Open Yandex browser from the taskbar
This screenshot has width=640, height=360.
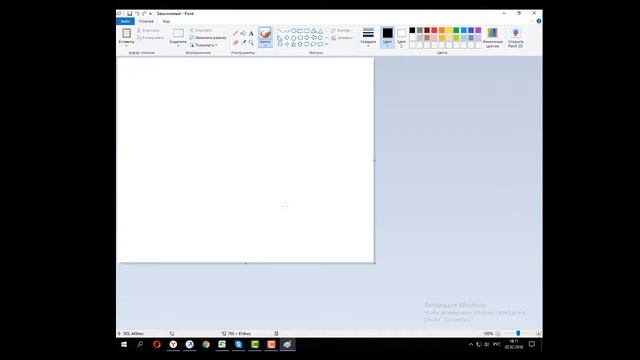[x=173, y=344]
